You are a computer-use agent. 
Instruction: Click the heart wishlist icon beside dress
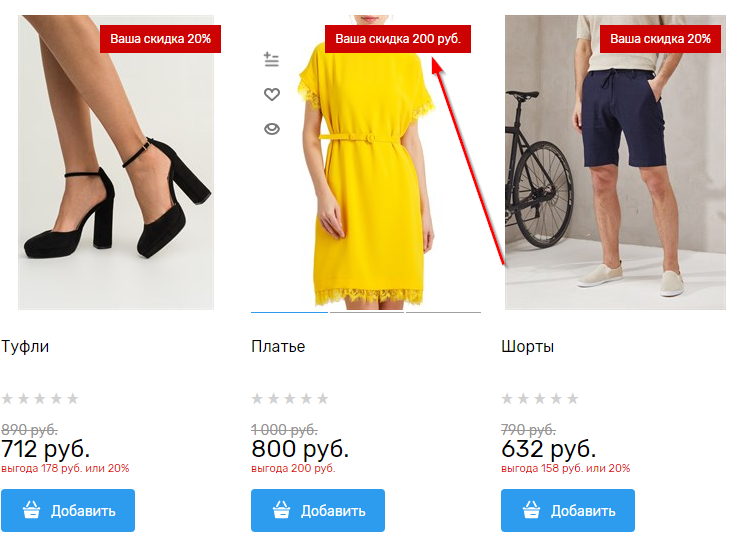click(x=271, y=95)
